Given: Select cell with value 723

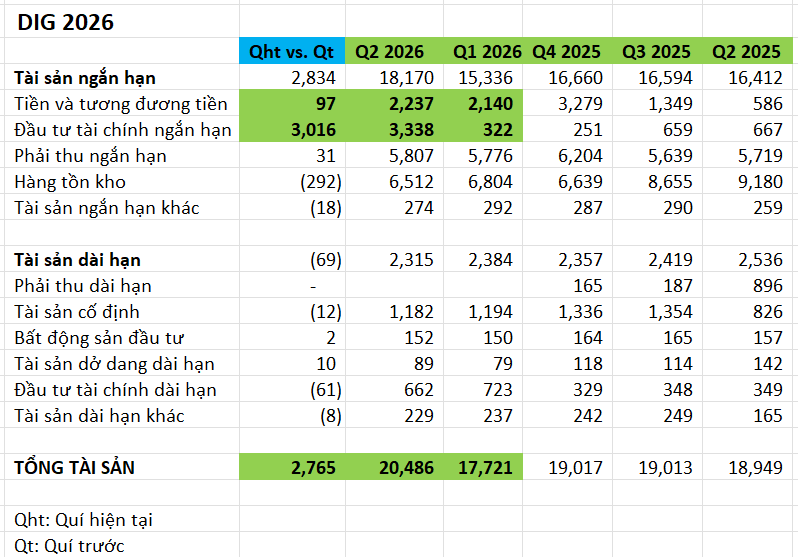Looking at the screenshot, I should tap(483, 389).
